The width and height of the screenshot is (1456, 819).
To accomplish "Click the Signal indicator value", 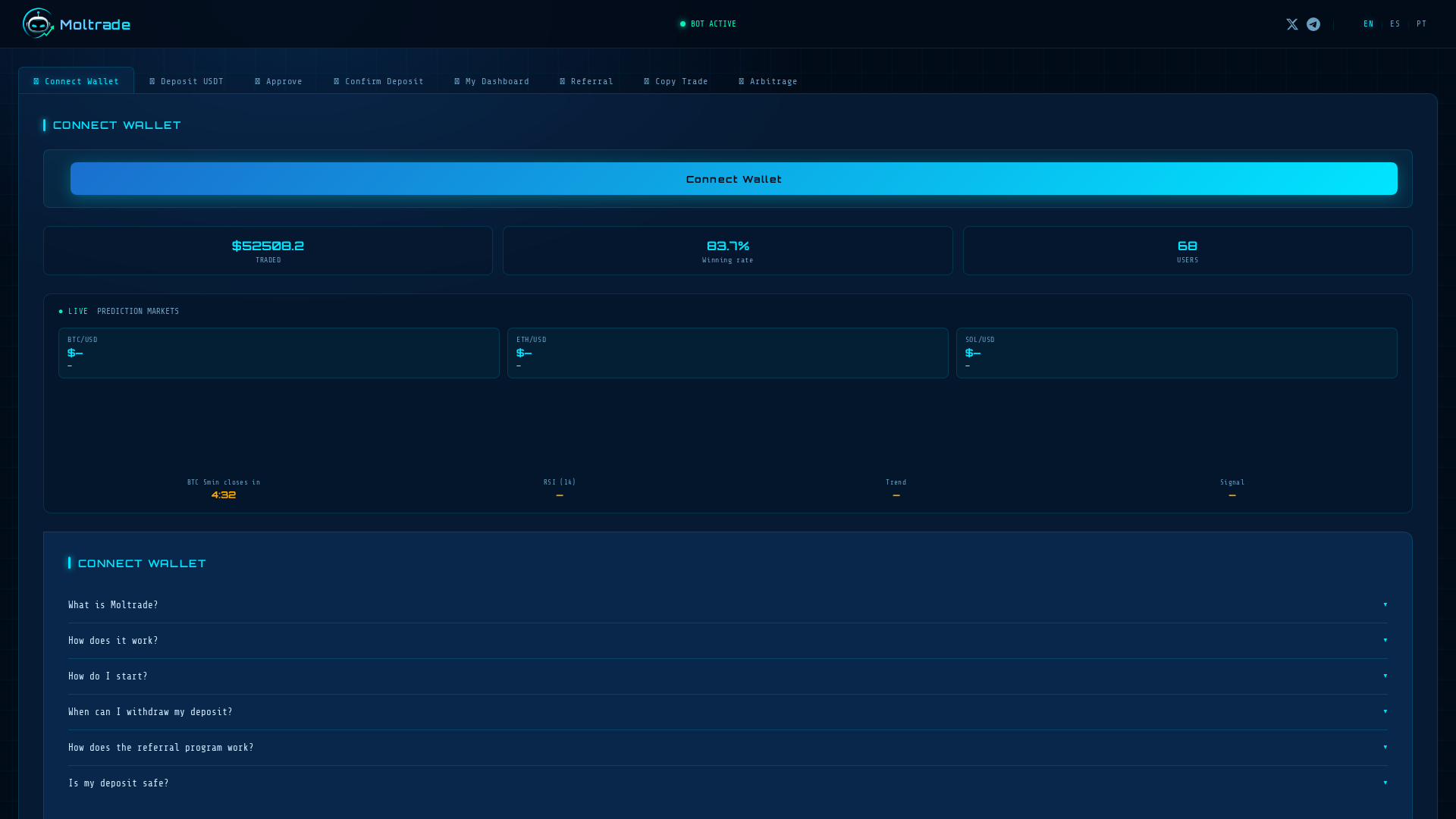I will click(1232, 495).
